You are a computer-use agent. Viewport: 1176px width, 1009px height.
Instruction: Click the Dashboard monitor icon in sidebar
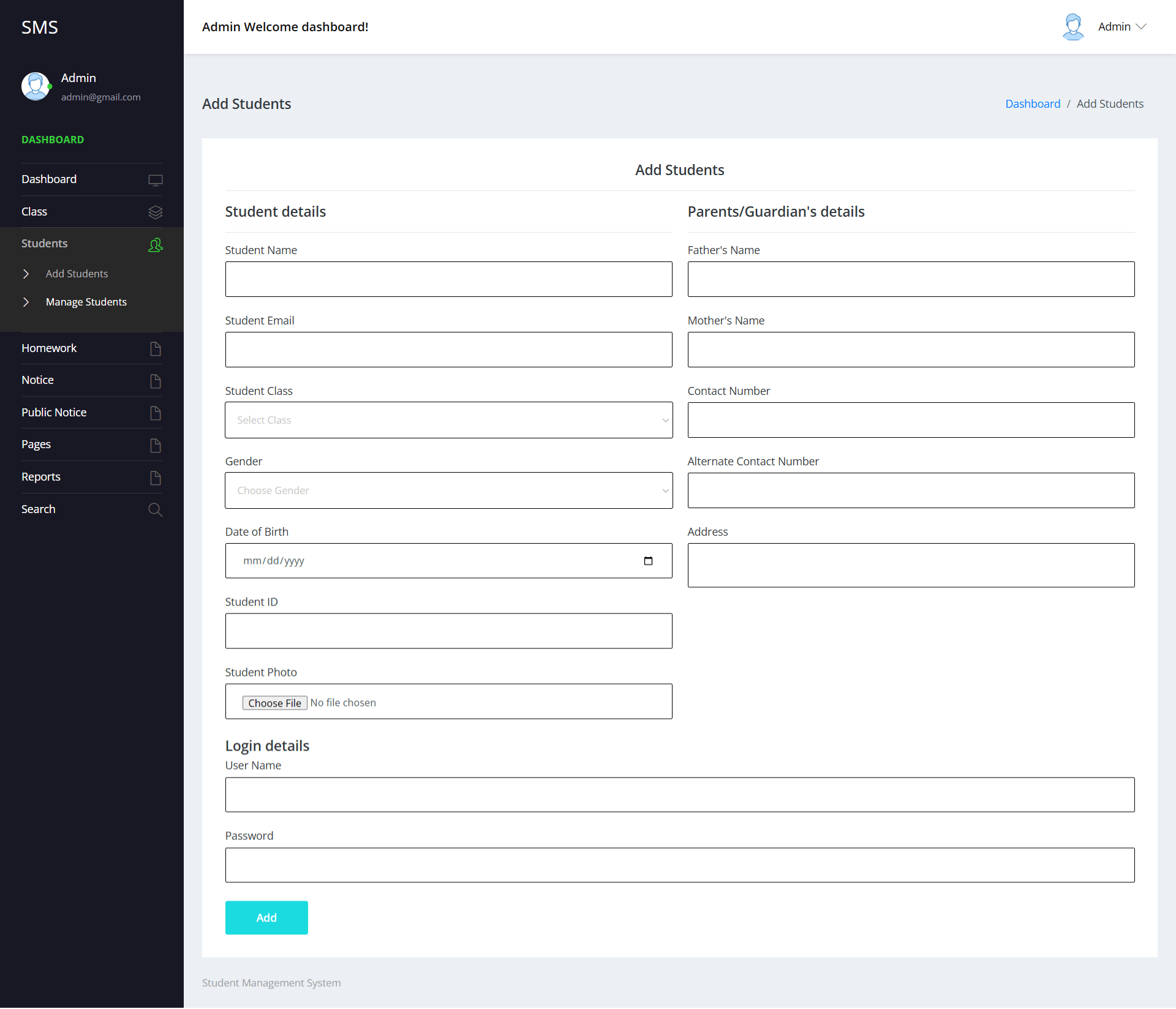(x=155, y=180)
